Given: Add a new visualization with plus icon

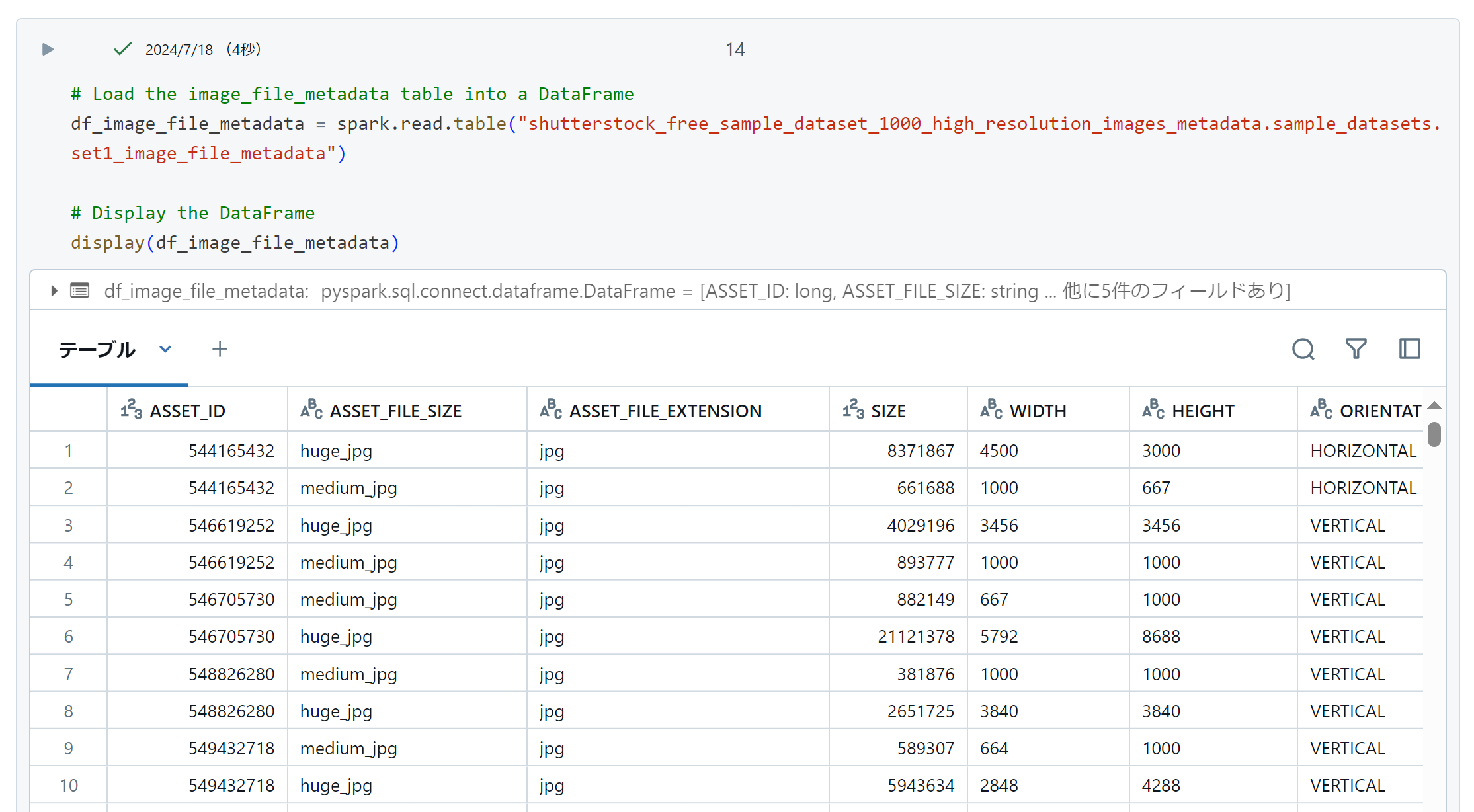Looking at the screenshot, I should tap(220, 349).
